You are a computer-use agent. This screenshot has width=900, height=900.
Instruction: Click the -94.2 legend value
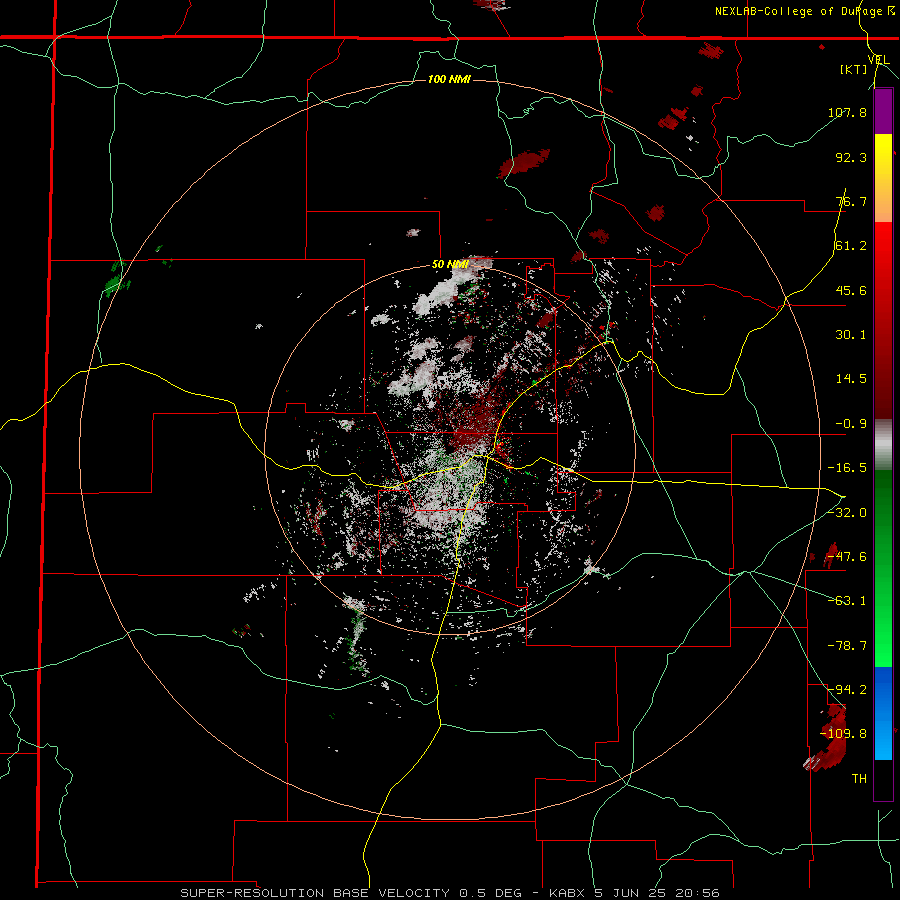[847, 689]
